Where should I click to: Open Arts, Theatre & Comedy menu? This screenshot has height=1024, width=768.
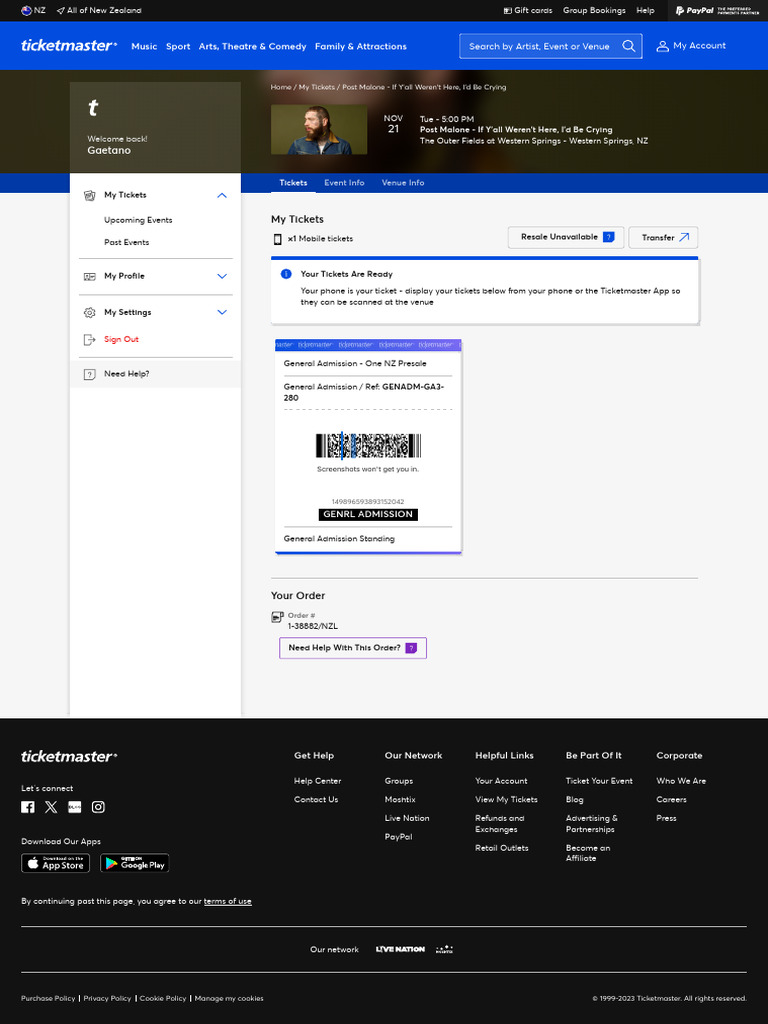pyautogui.click(x=253, y=46)
